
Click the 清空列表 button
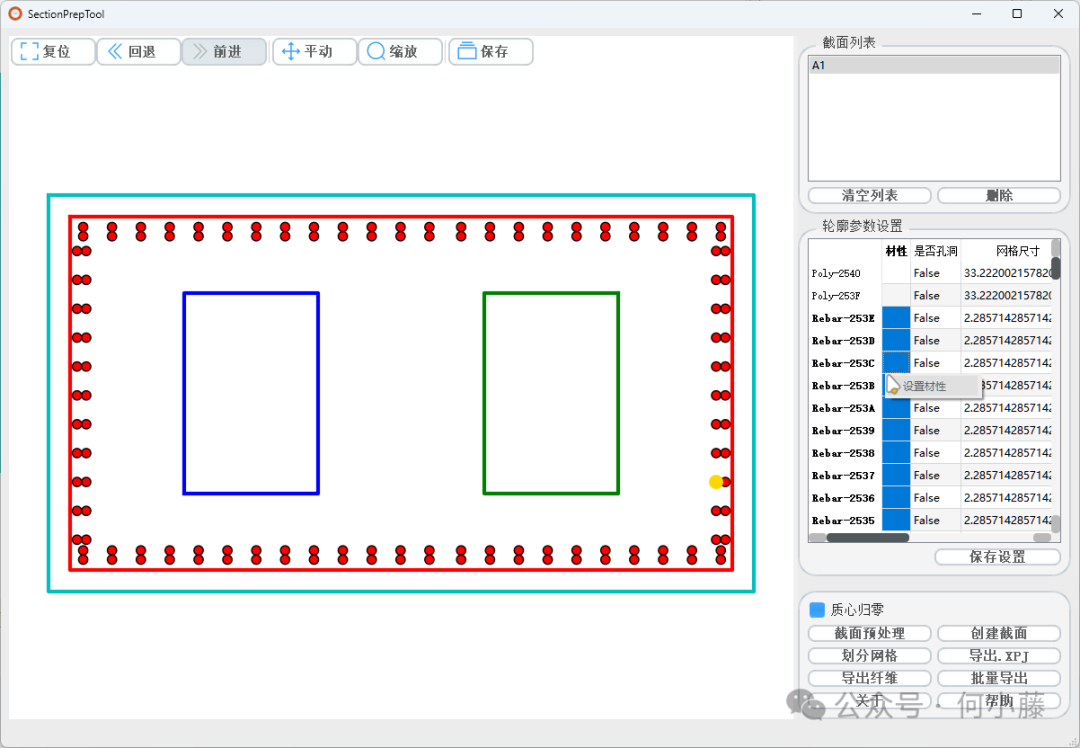point(869,196)
